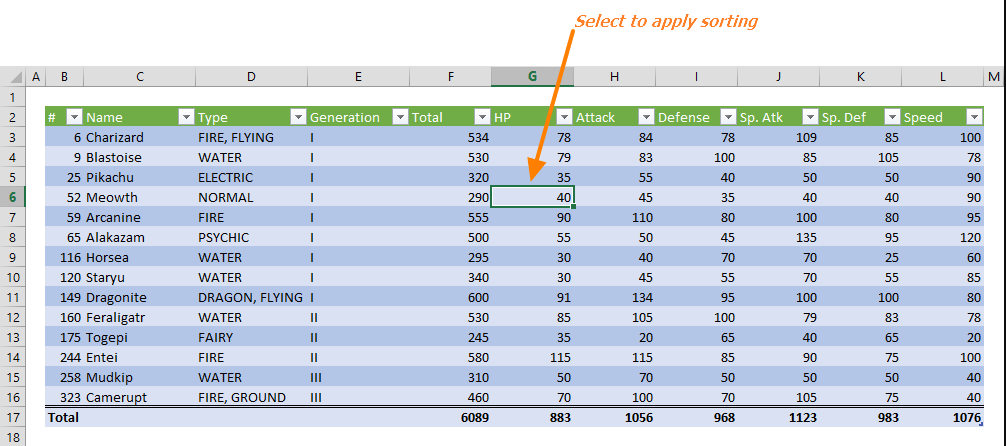This screenshot has width=1006, height=446.
Task: Open the Attack column filter dropdown
Action: 646,117
